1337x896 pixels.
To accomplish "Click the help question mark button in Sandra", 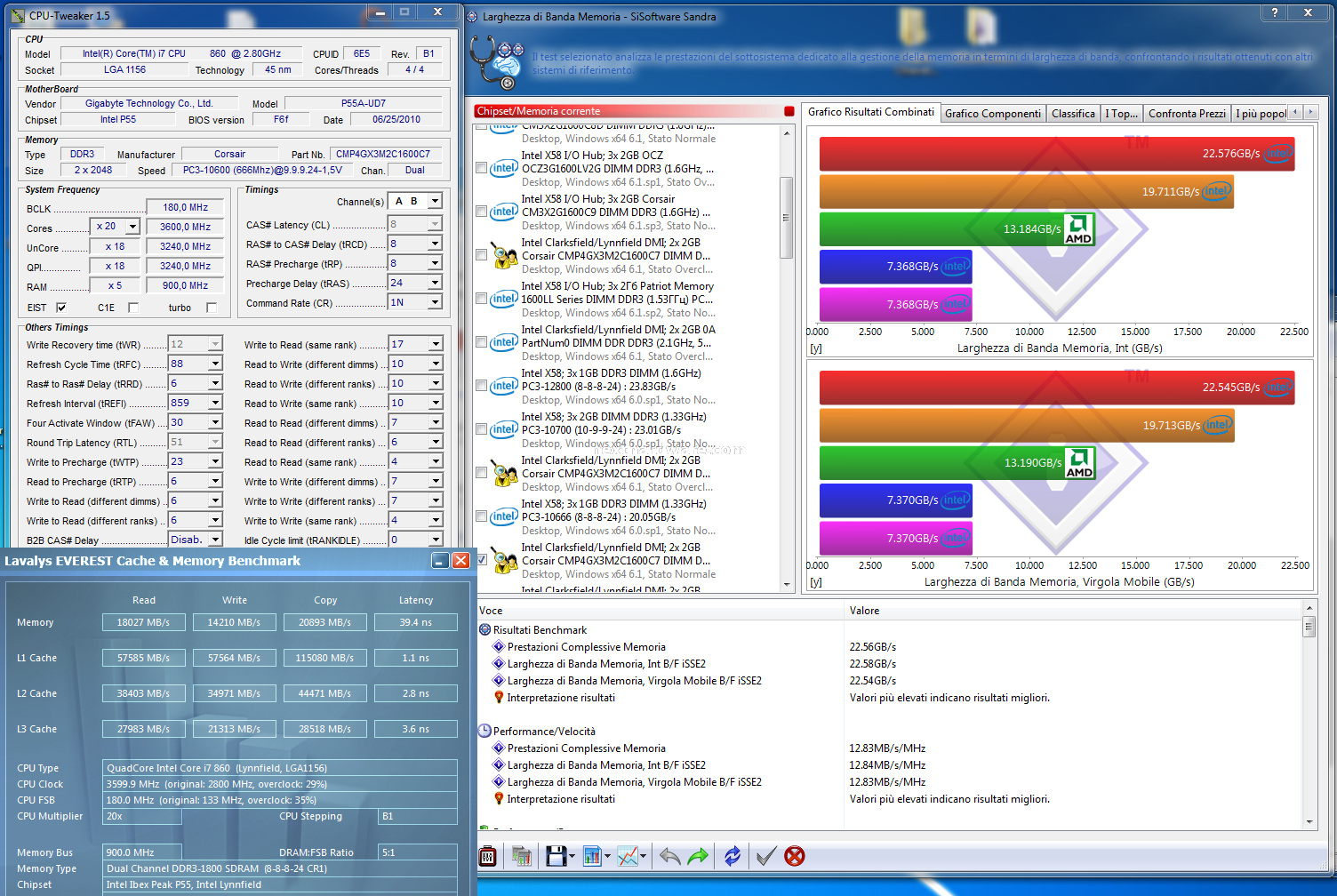I will tap(1275, 12).
